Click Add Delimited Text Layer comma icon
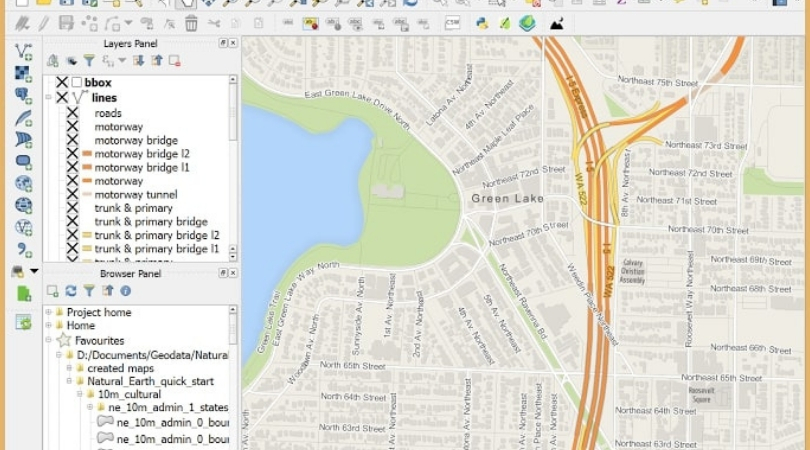This screenshot has width=810, height=450. click(x=23, y=250)
